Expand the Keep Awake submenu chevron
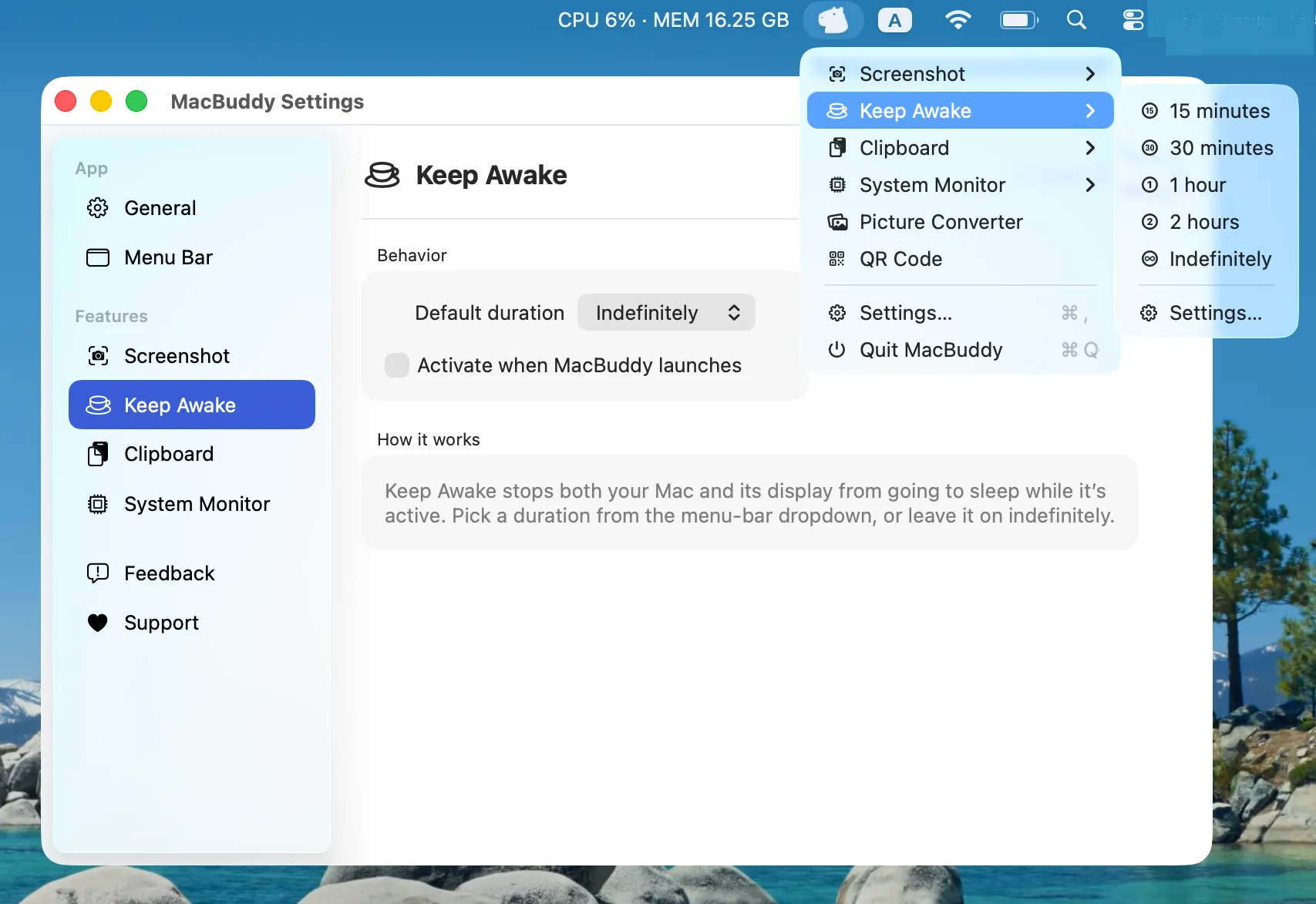Viewport: 1316px width, 904px height. click(1090, 111)
